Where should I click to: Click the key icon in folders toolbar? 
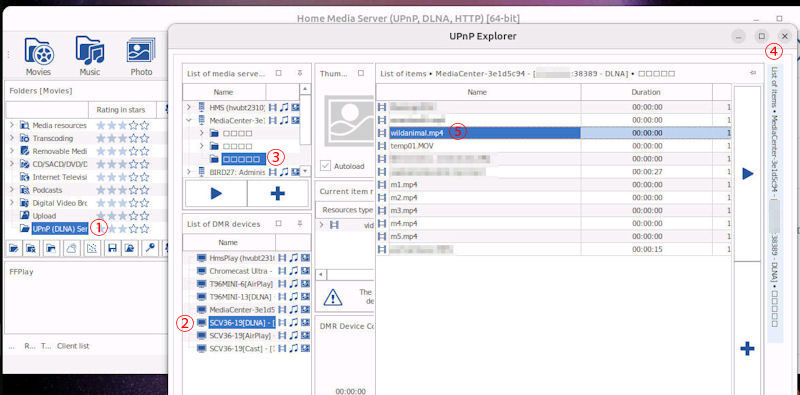point(149,249)
